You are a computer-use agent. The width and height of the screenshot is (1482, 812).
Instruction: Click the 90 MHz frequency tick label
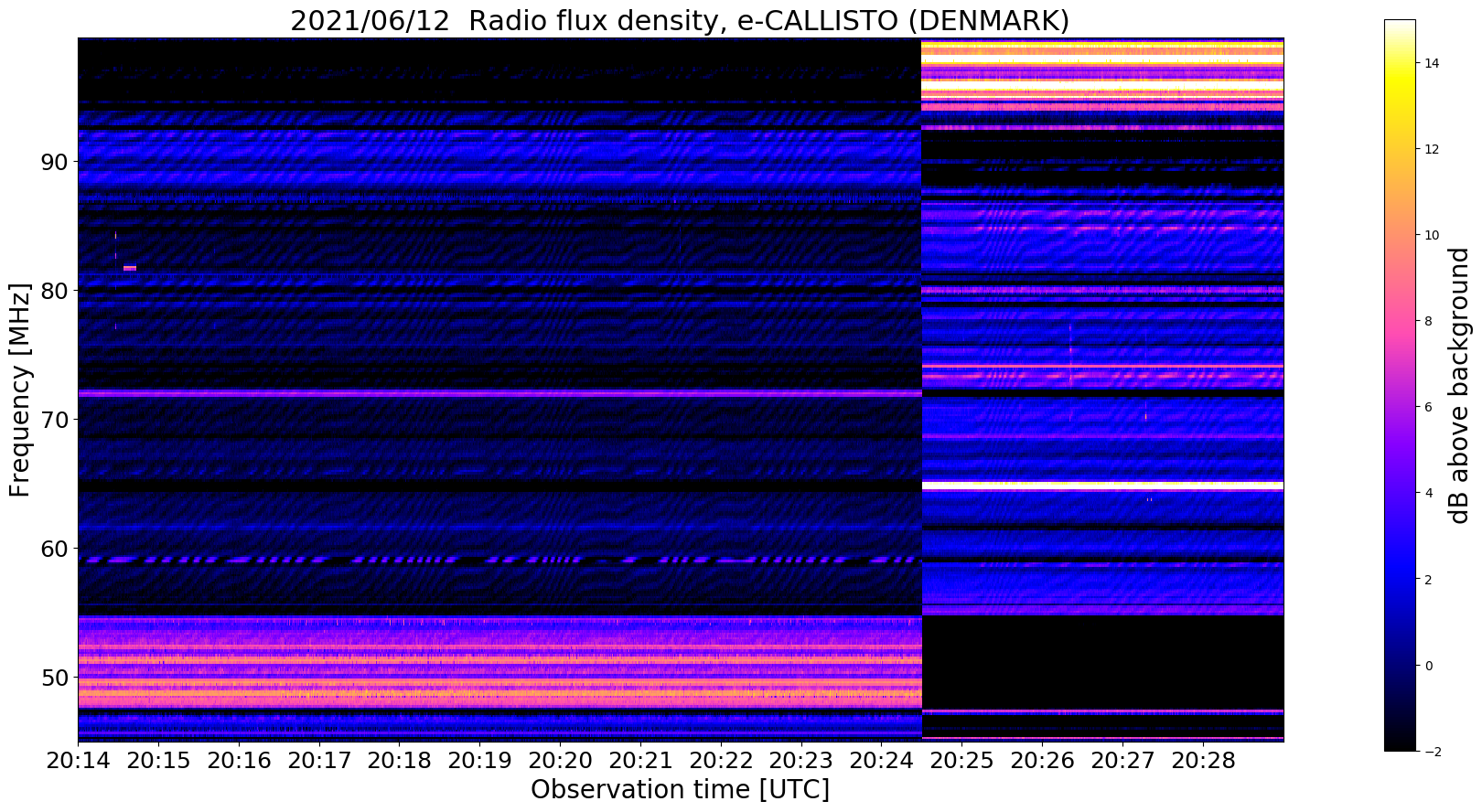[53, 162]
